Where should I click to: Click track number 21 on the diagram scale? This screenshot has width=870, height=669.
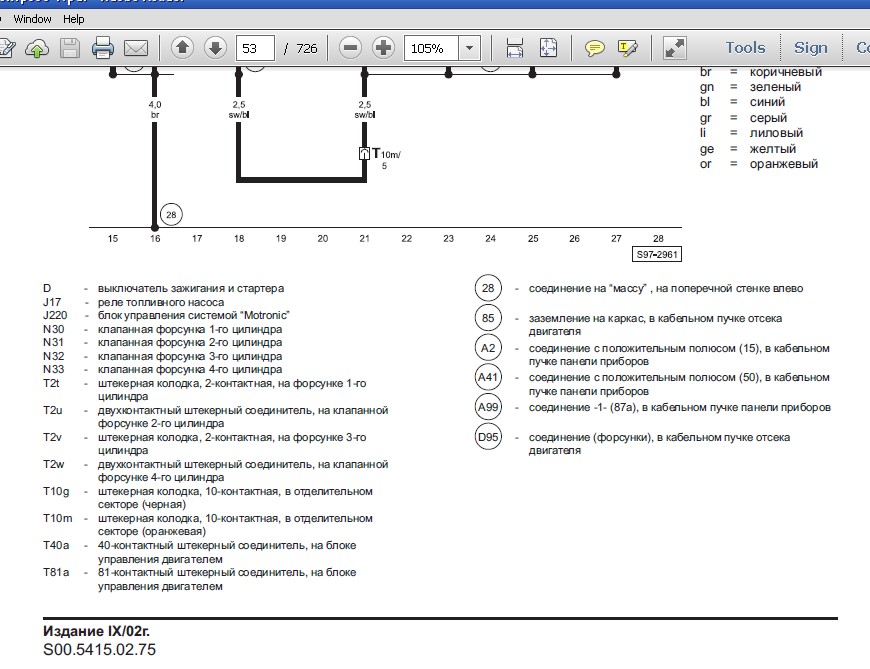click(x=364, y=239)
